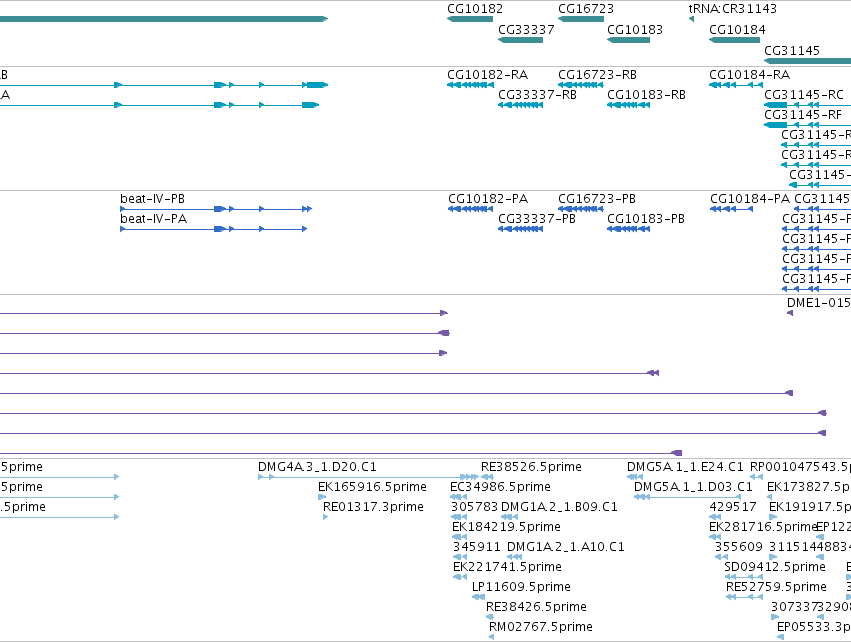Click the DMG5A1_1.D03.C1 alignment glyph

(687, 497)
